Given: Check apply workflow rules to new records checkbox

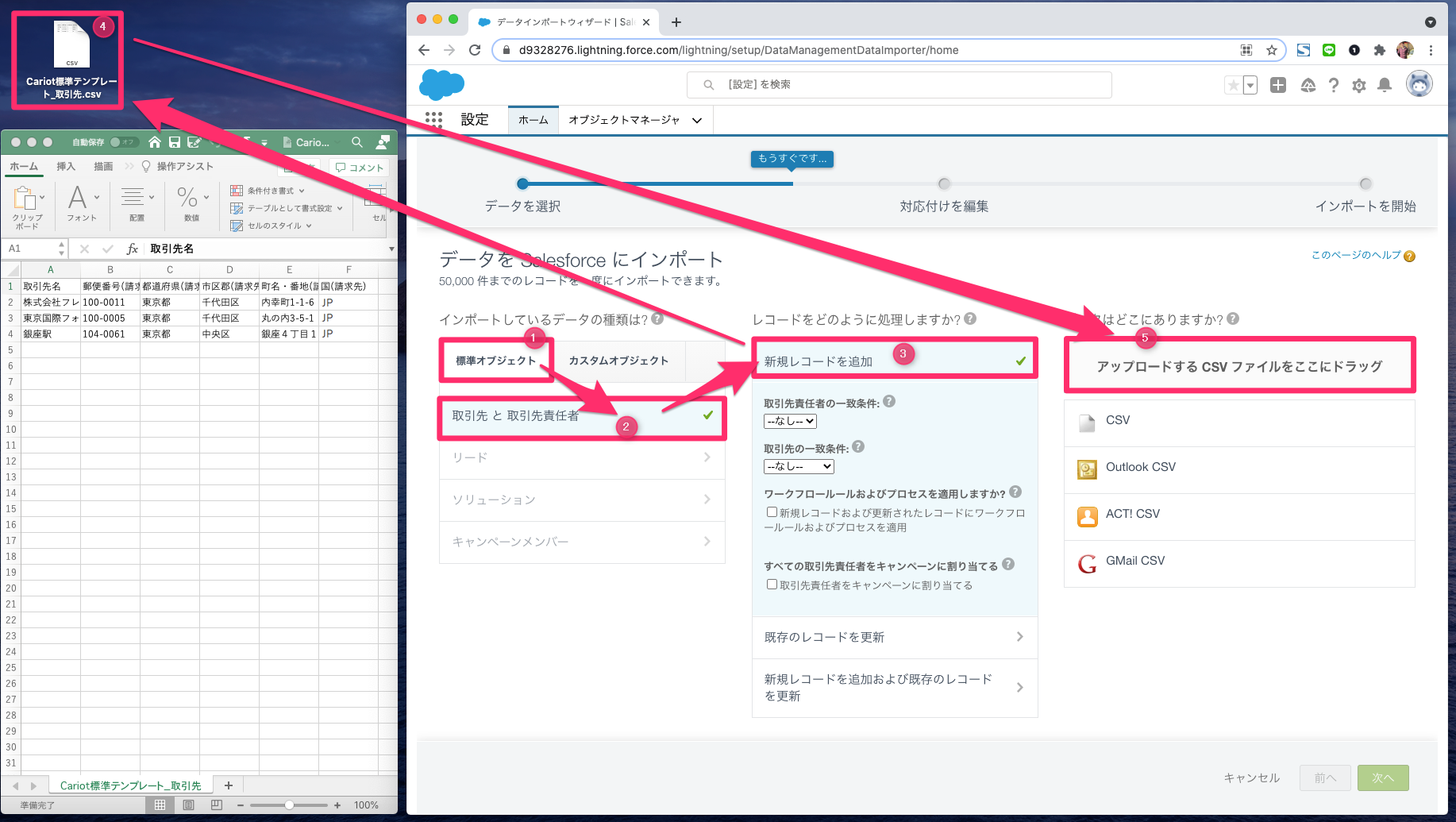Looking at the screenshot, I should point(772,512).
